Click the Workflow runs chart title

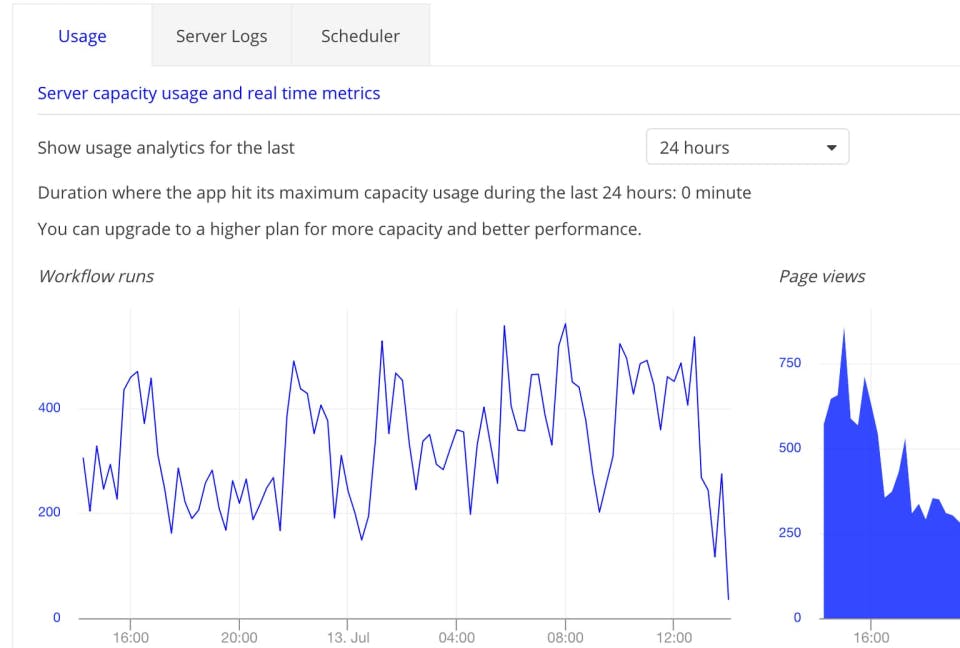[96, 276]
